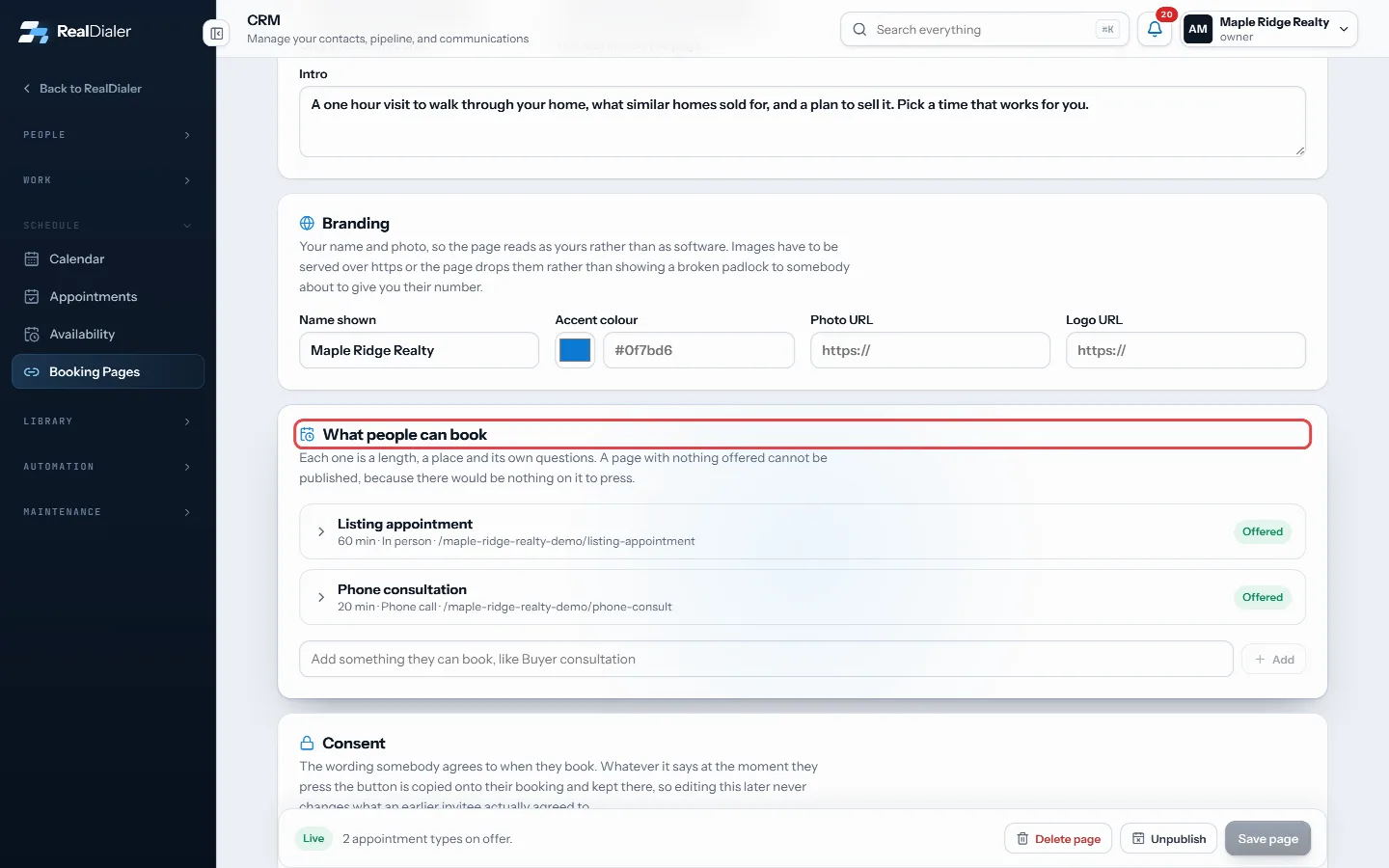Expand the WORK sidebar section
Viewport: 1389px width, 868px height.
pos(108,180)
